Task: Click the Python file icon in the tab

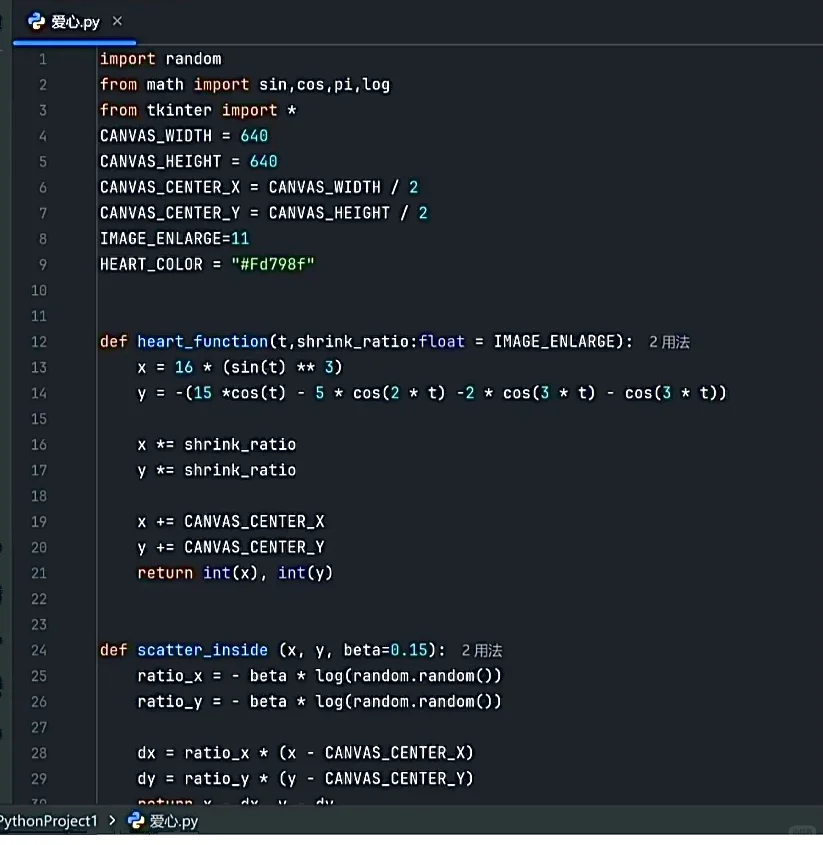Action: click(x=37, y=22)
